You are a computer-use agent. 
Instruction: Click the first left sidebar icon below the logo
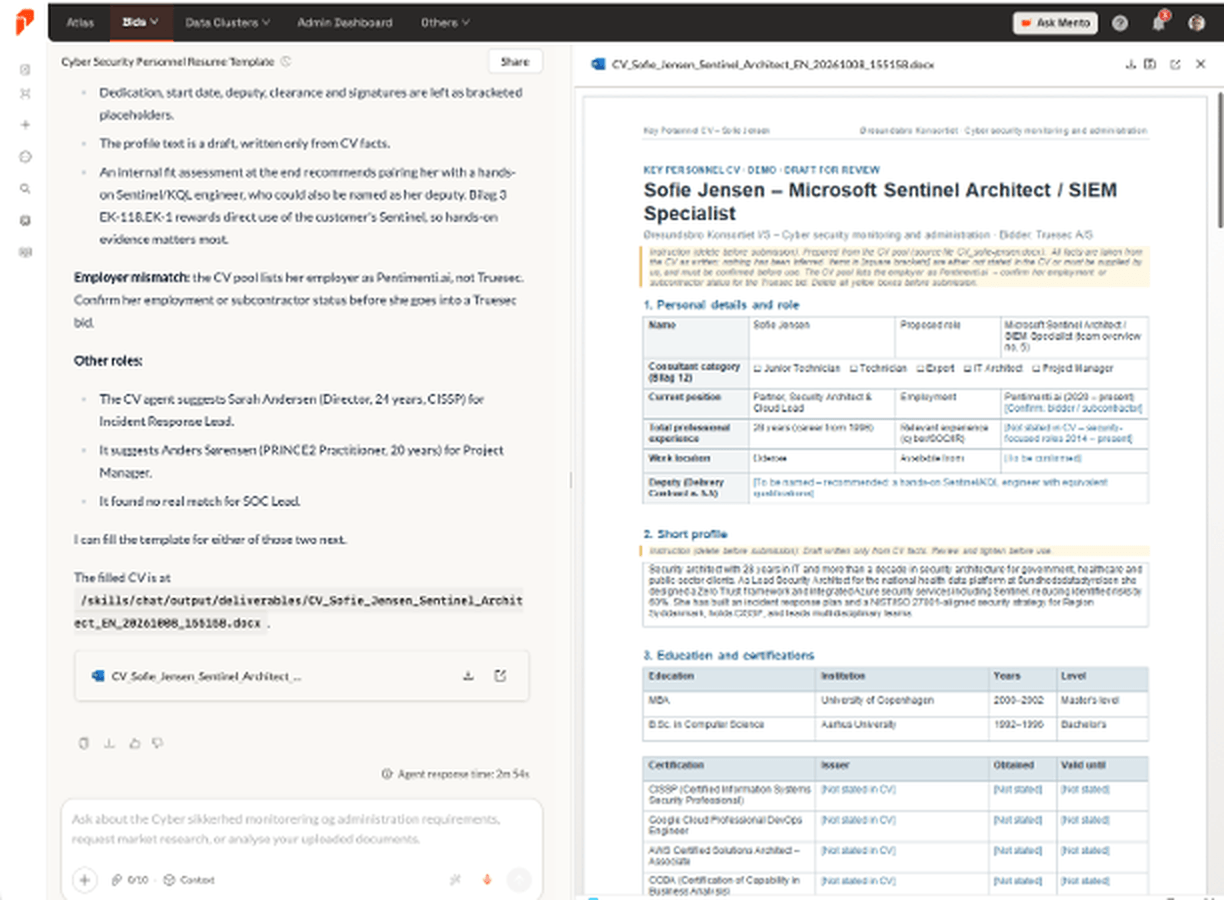[x=25, y=70]
